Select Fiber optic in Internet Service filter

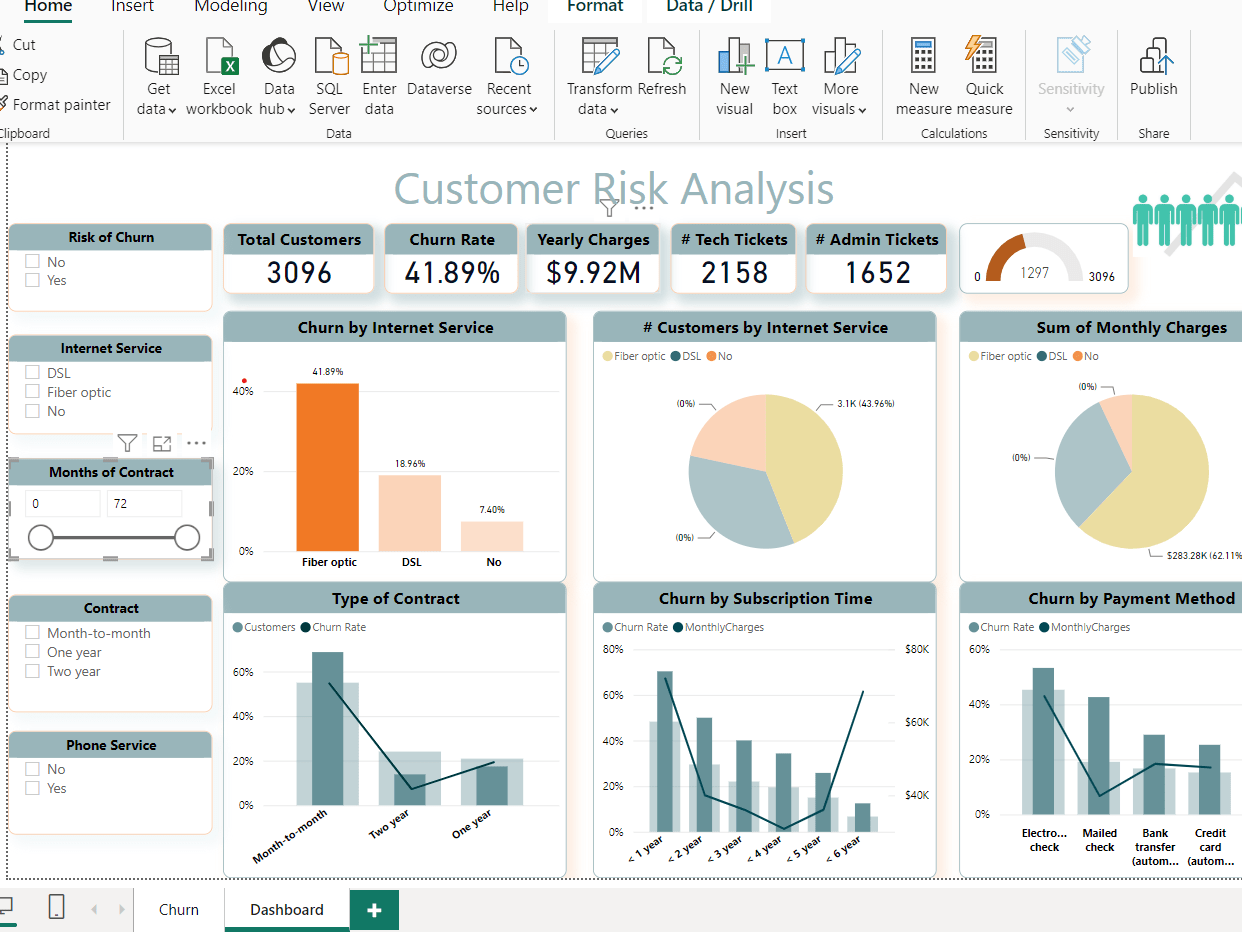(30, 392)
